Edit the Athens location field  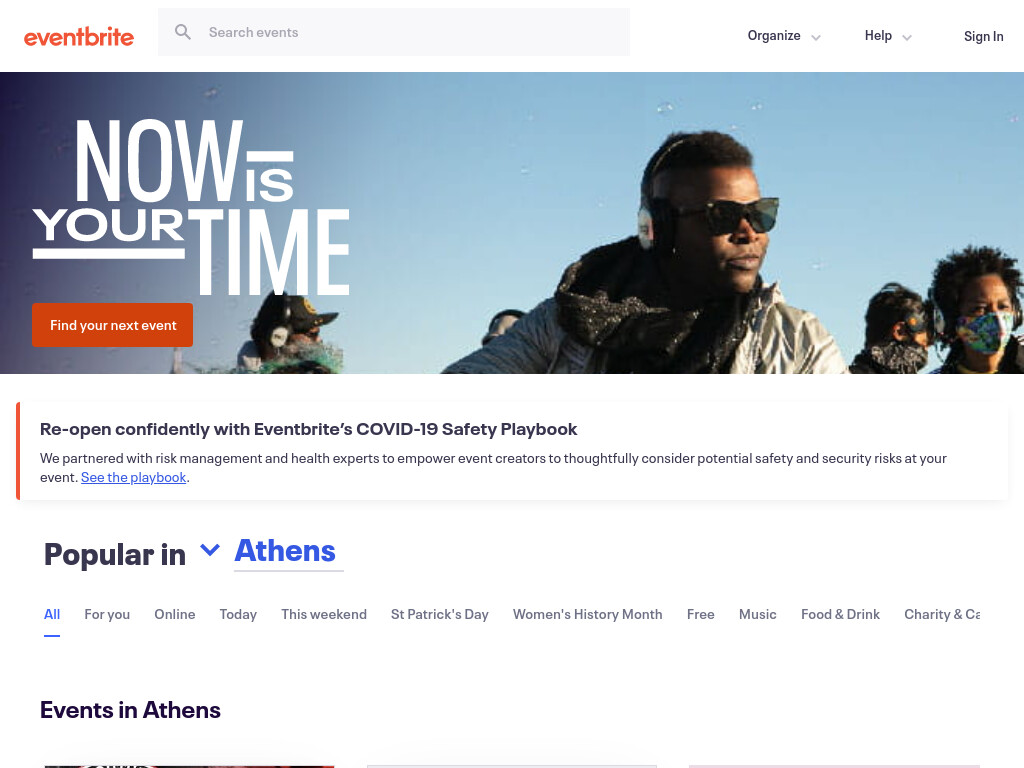coord(289,552)
